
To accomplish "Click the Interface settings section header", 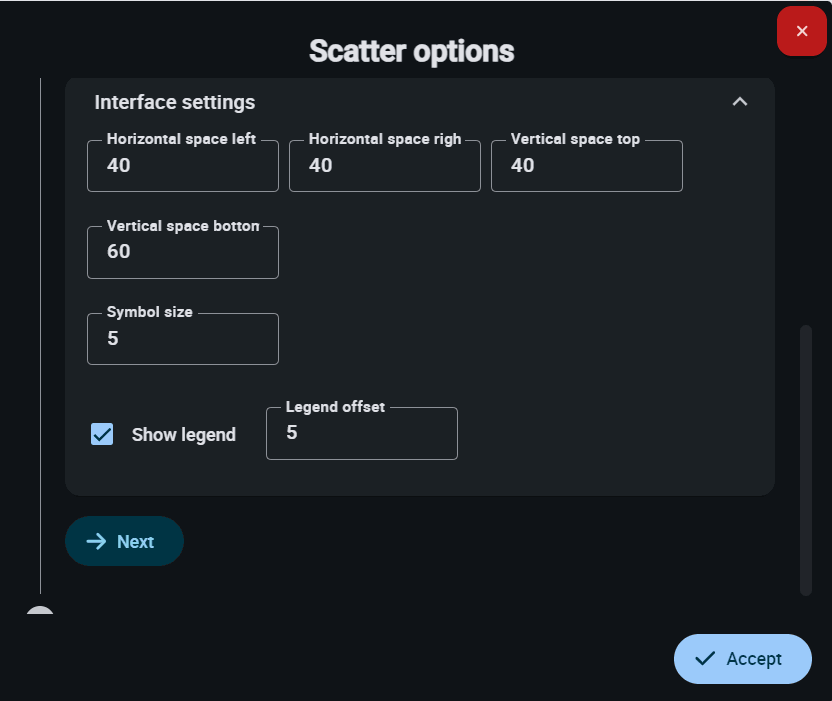I will pyautogui.click(x=174, y=102).
